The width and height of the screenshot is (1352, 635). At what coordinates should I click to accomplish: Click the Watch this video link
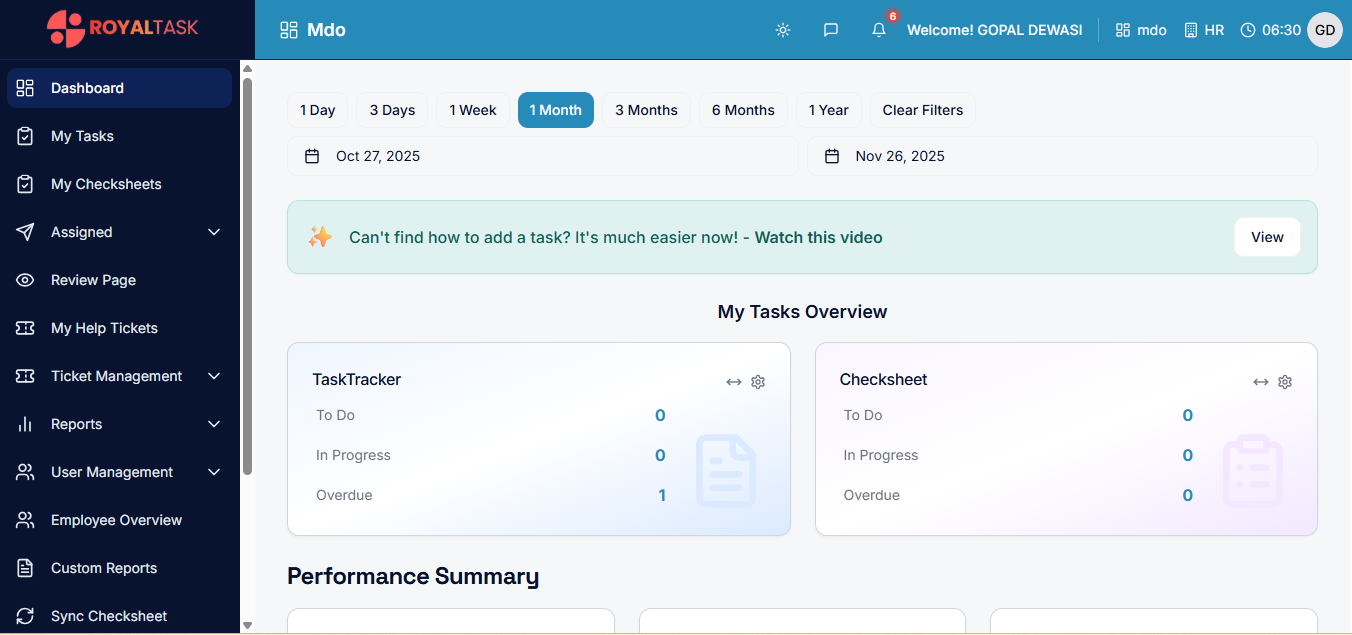[x=819, y=237]
